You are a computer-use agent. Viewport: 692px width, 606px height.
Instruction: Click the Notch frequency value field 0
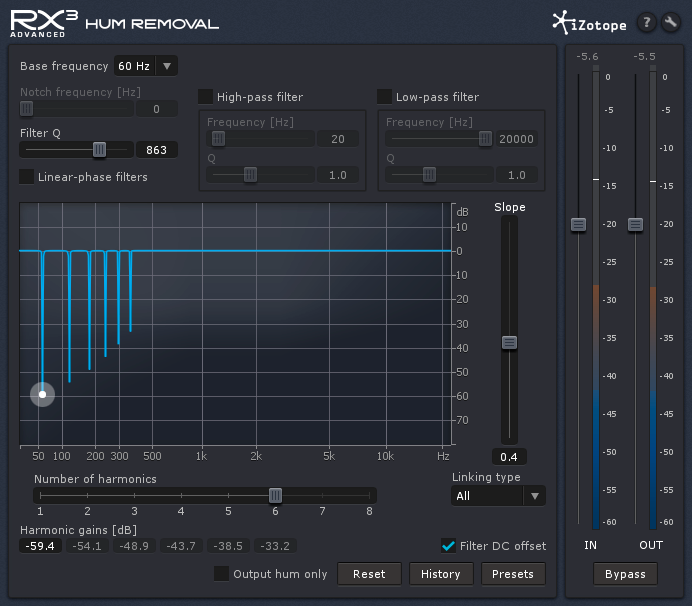pos(157,109)
